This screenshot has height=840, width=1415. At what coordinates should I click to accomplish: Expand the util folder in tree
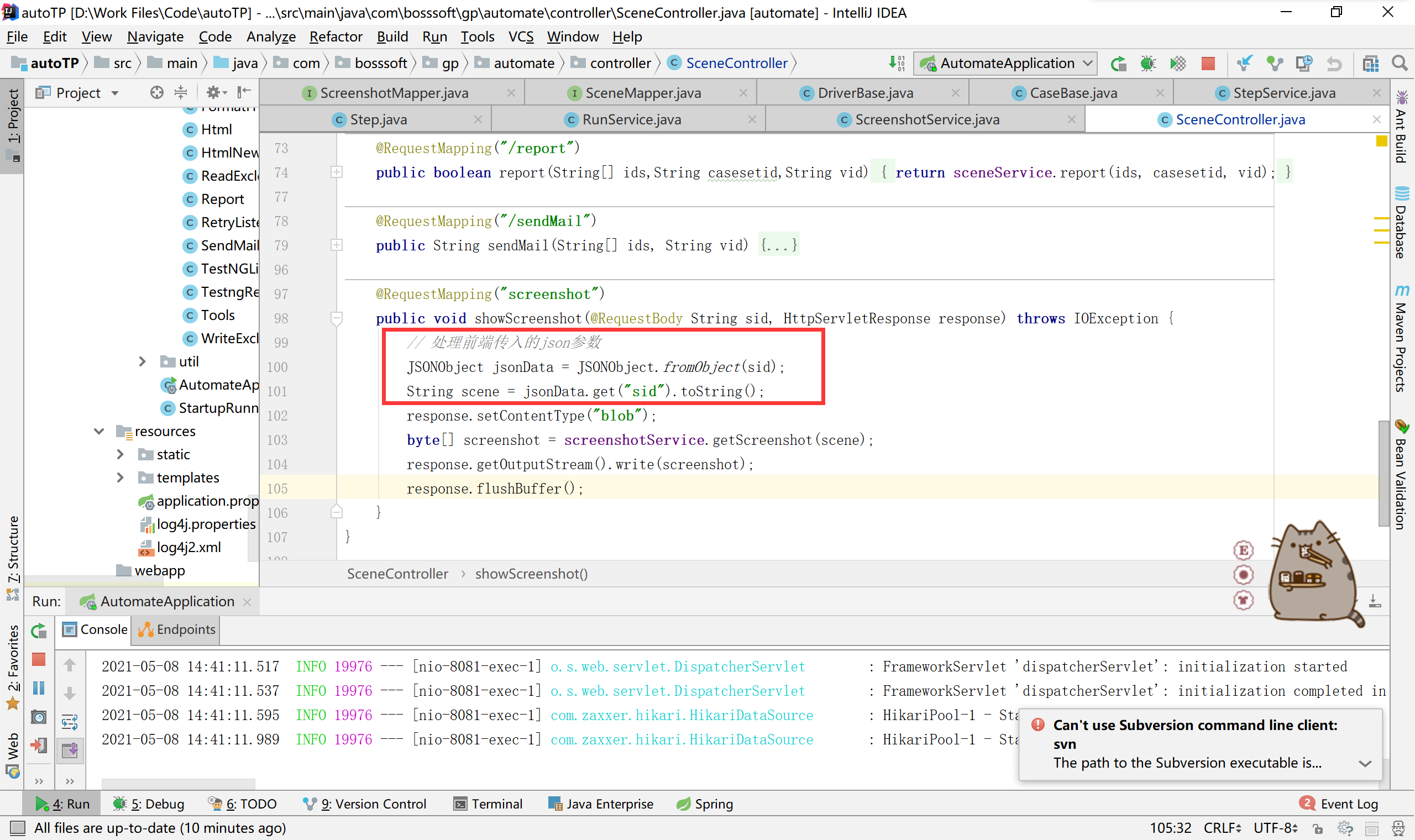click(143, 361)
